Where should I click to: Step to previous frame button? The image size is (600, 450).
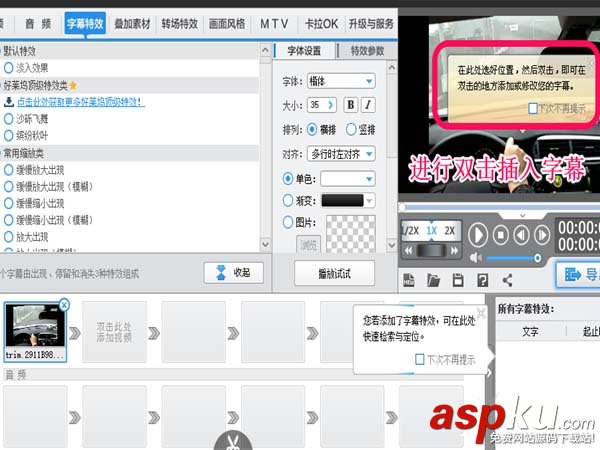pos(521,235)
